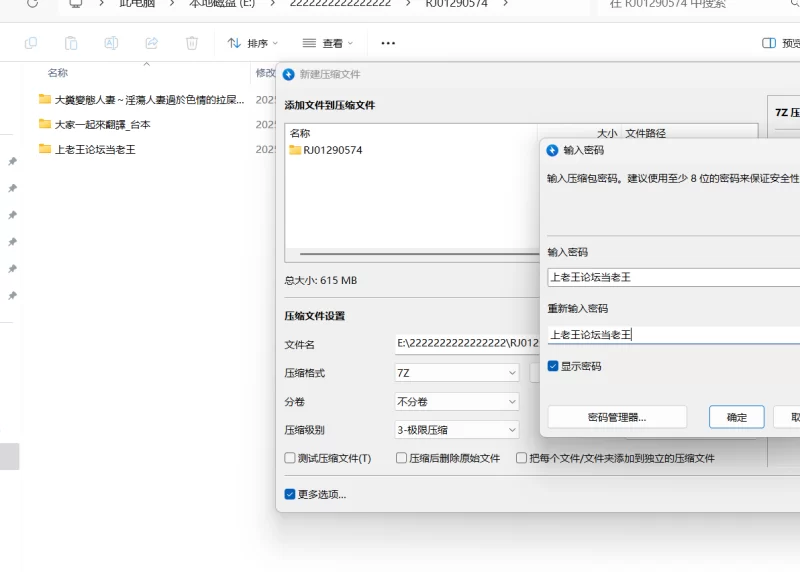Expand the 分卷 不分卷 dropdown
800x572 pixels.
coord(457,401)
